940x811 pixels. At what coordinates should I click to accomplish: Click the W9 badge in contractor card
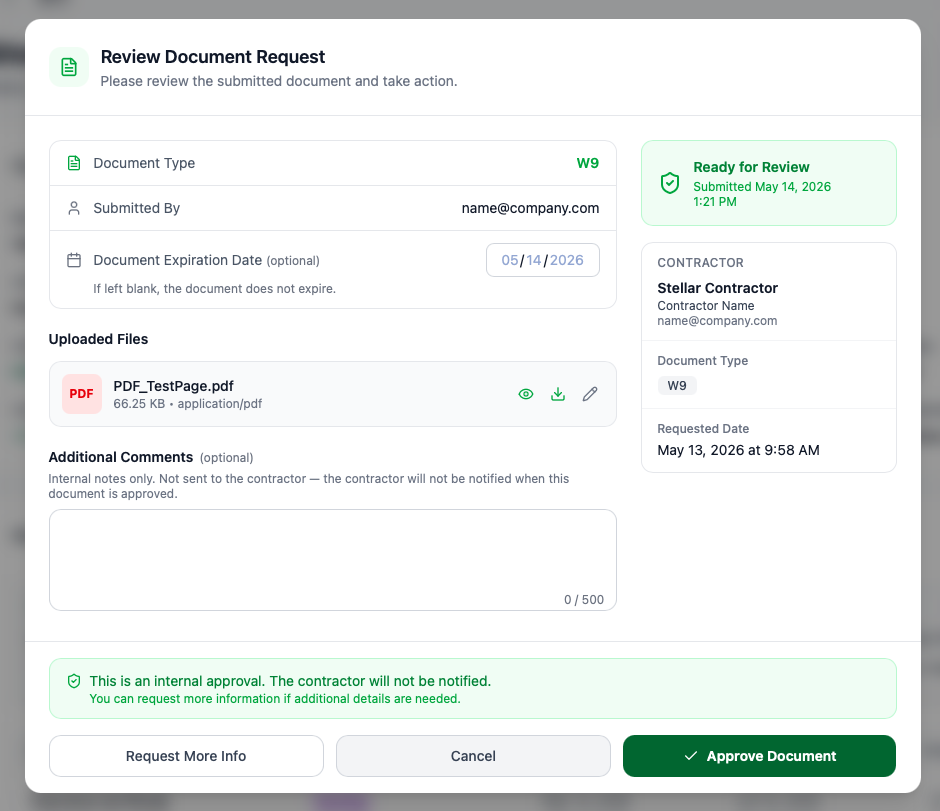pos(677,385)
